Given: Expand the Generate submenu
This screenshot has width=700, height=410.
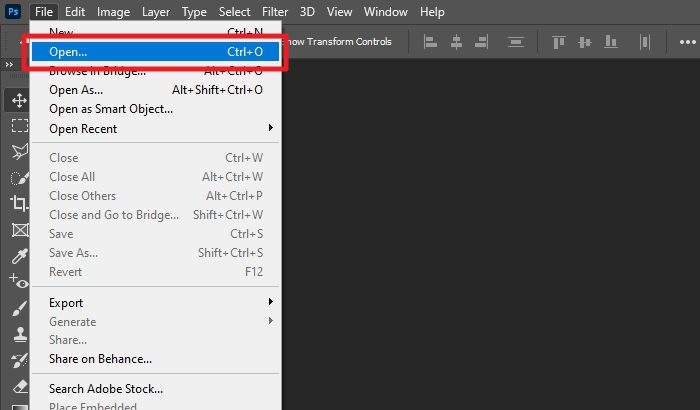Looking at the screenshot, I should pos(271,321).
